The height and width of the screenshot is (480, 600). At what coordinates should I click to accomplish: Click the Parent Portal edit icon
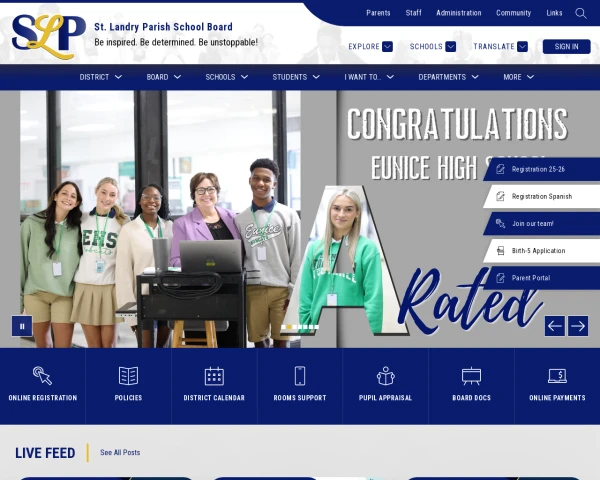click(500, 278)
